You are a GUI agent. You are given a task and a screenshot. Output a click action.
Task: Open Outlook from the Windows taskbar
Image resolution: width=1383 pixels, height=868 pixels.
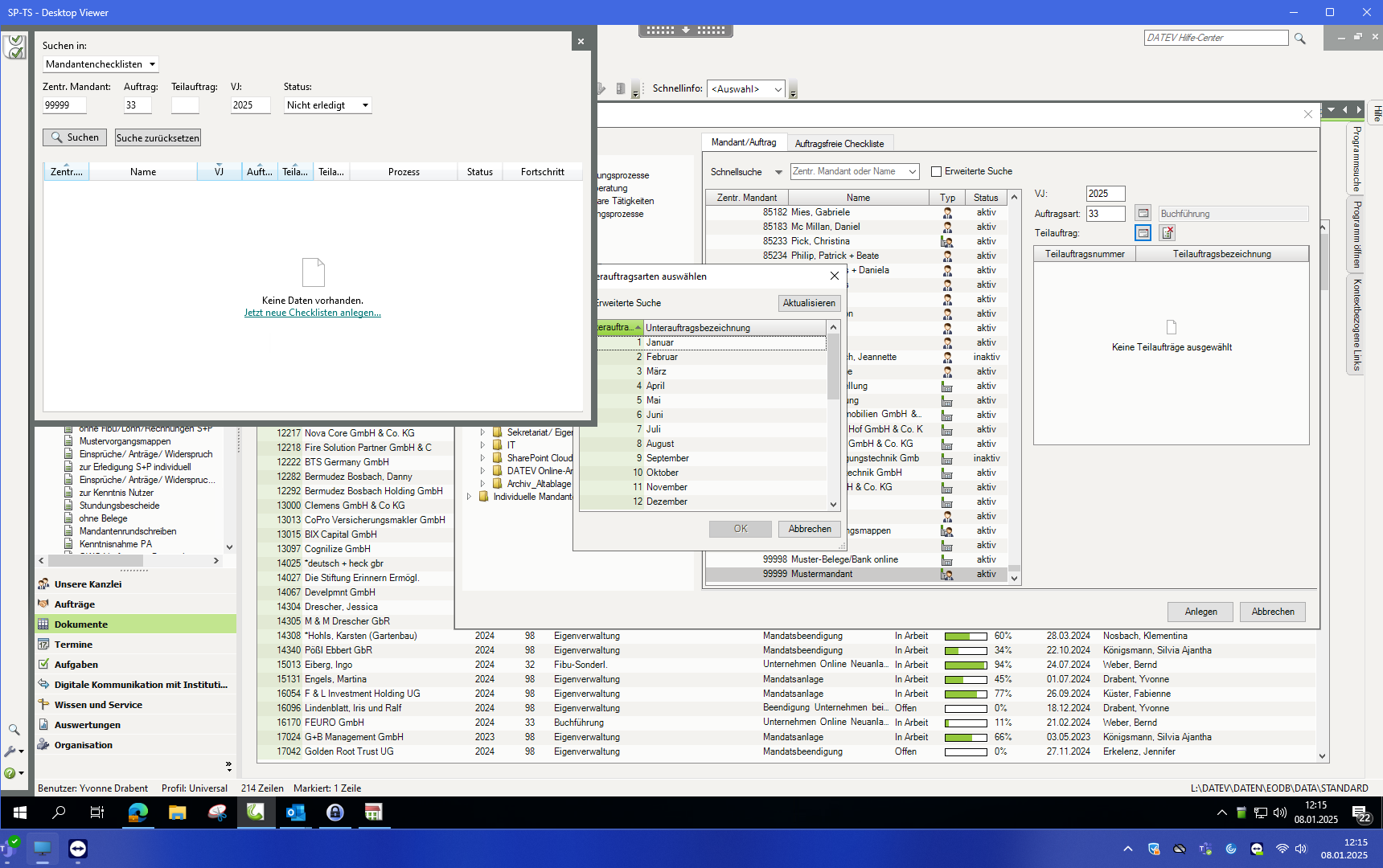[x=295, y=813]
